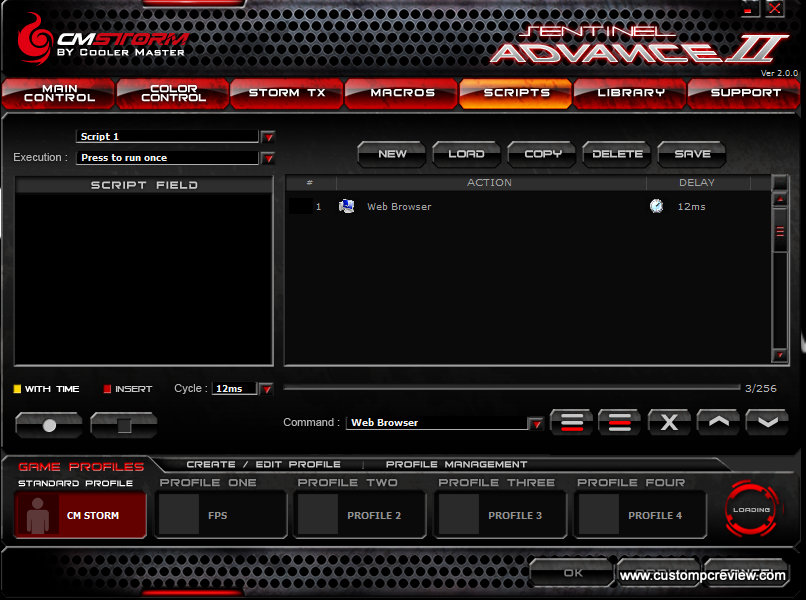Screen dimensions: 806x600
Task: Click the Delete script button
Action: (617, 154)
